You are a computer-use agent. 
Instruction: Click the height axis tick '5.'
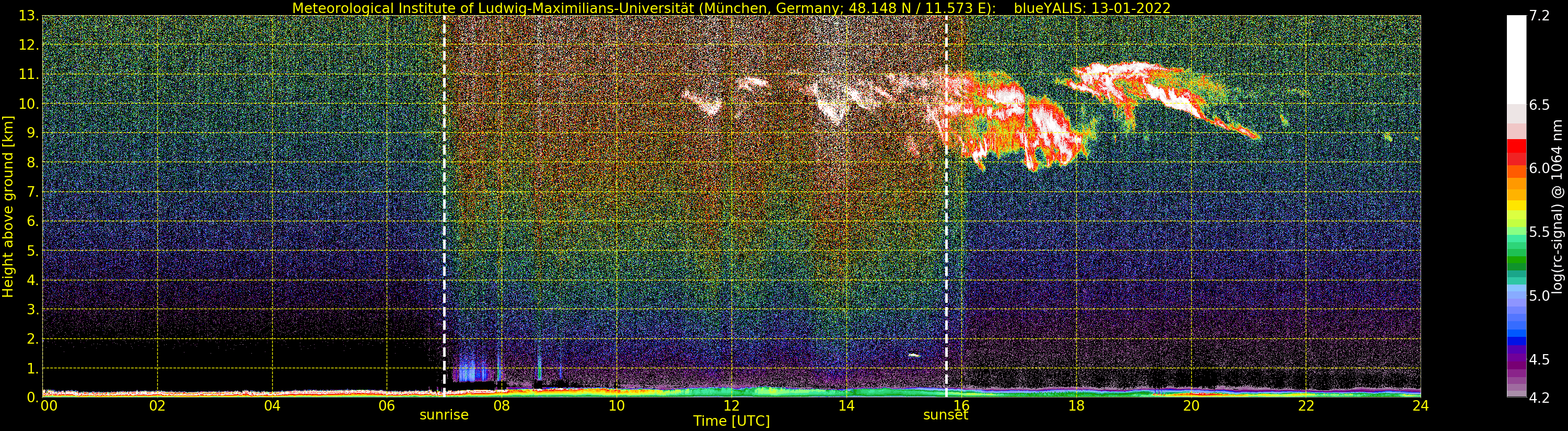(x=33, y=251)
